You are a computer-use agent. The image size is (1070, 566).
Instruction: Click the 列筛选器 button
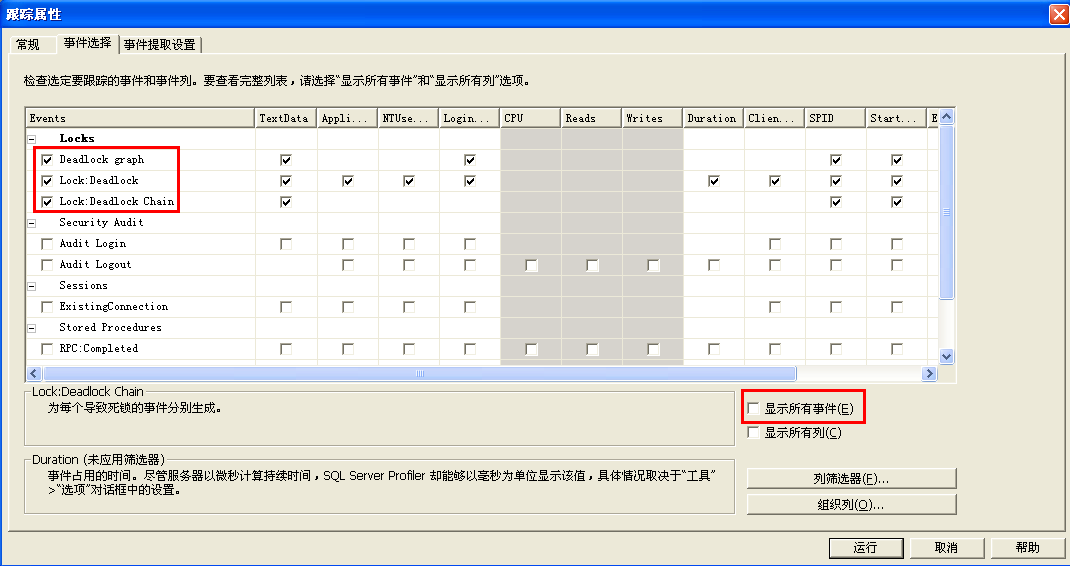852,479
